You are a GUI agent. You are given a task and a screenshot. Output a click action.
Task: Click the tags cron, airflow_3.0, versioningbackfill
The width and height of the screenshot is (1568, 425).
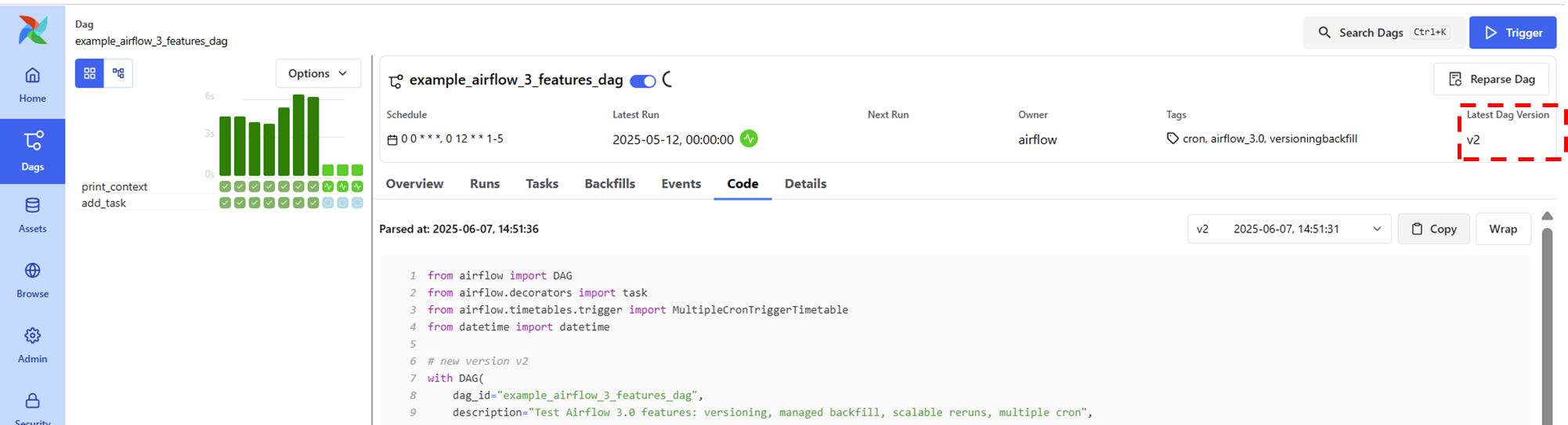1270,139
